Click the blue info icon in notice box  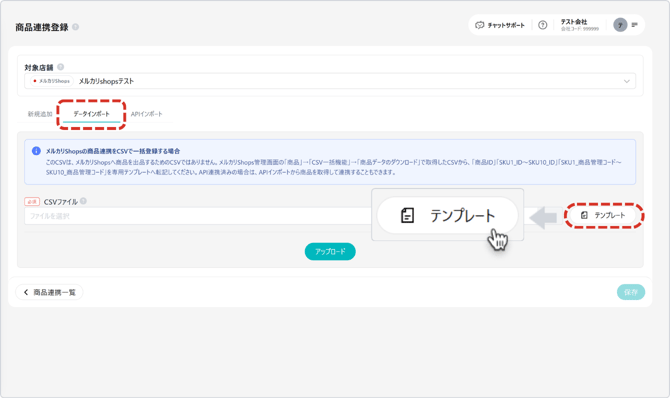(36, 151)
